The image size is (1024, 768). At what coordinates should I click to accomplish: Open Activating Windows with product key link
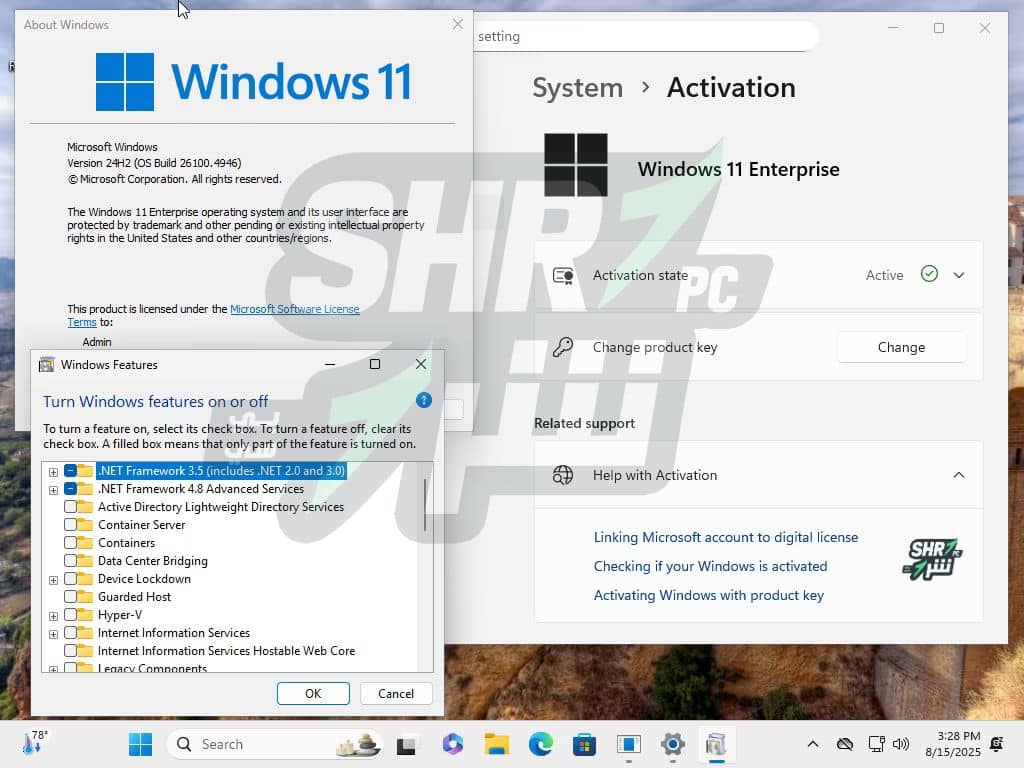709,595
